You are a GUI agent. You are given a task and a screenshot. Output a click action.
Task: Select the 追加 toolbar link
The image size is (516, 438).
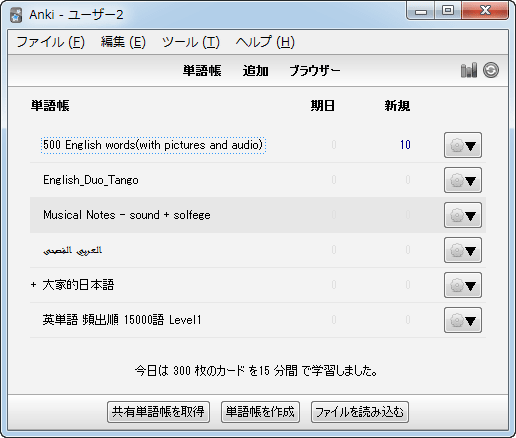pos(255,71)
